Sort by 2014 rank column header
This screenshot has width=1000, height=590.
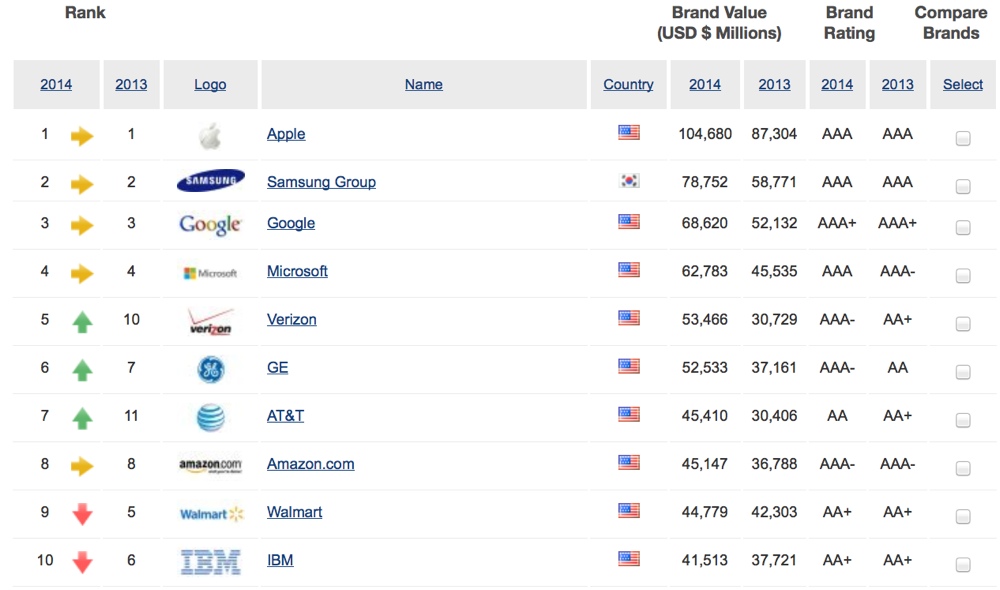[56, 85]
